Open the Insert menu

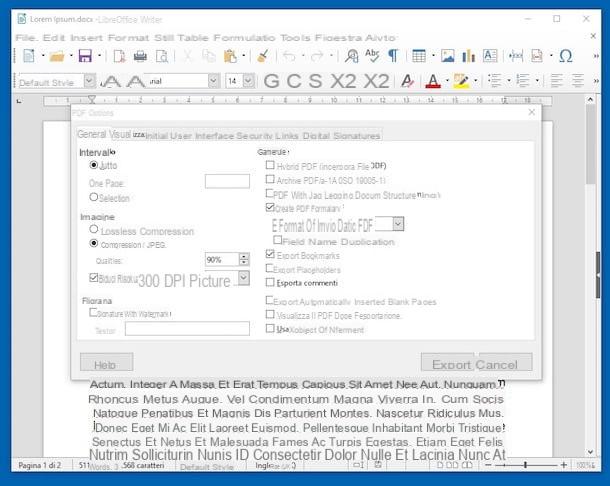(x=86, y=38)
